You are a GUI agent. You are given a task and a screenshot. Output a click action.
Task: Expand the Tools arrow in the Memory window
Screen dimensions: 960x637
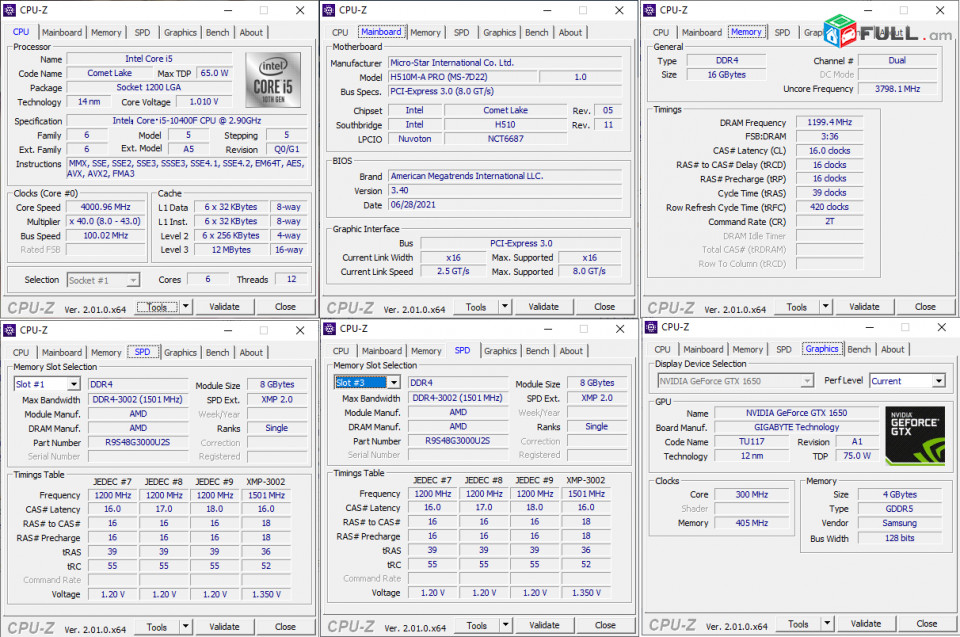point(825,306)
